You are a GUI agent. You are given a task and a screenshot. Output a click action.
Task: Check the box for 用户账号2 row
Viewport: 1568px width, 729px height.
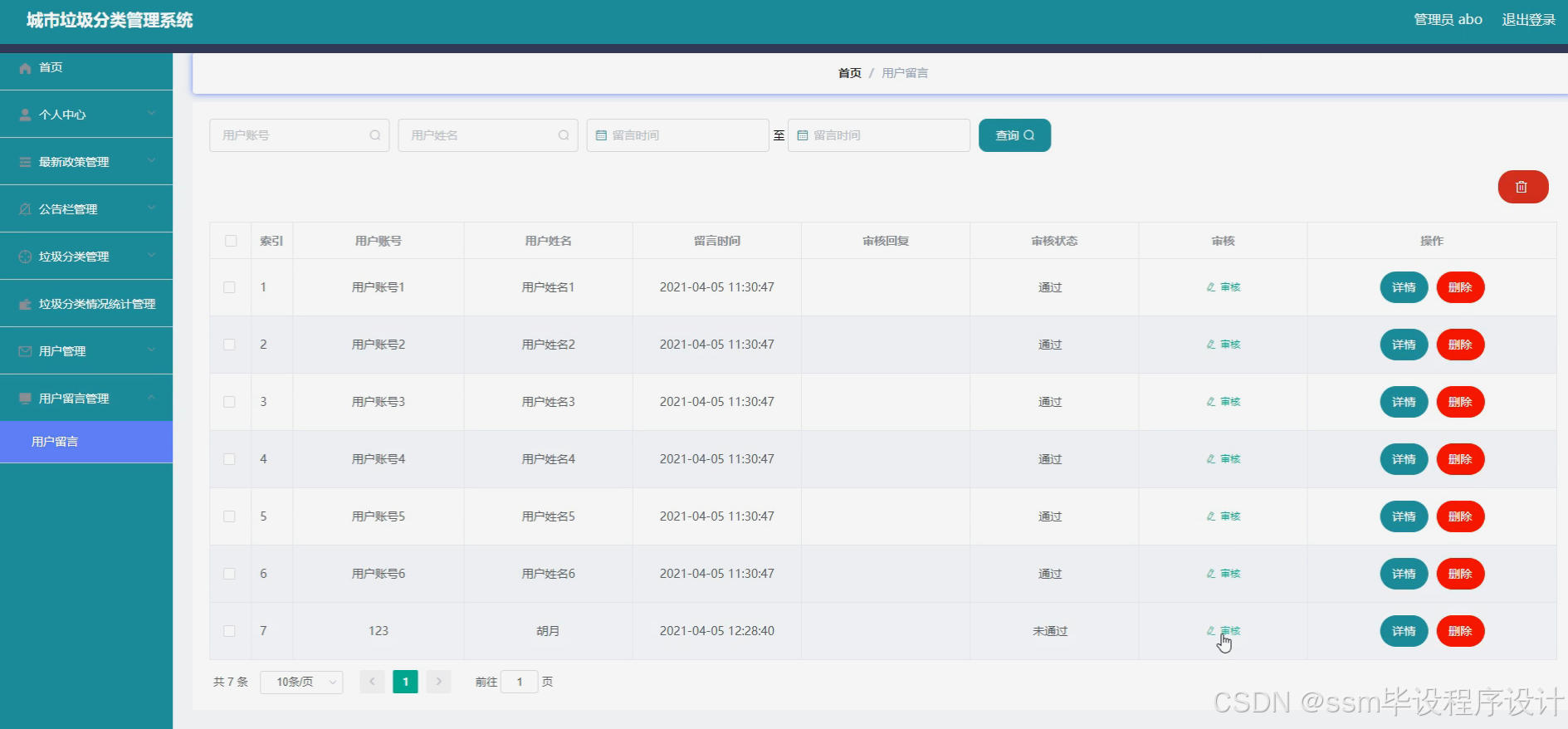click(x=229, y=345)
